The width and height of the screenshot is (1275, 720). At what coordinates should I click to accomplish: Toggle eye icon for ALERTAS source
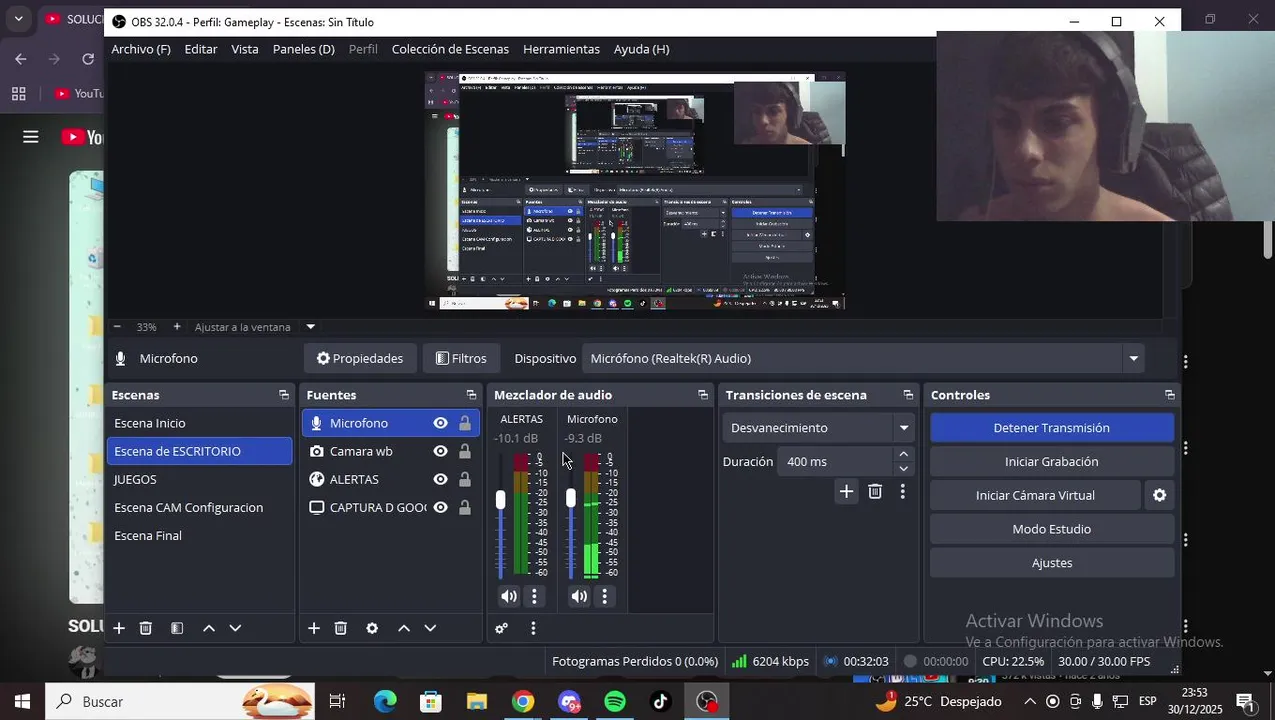click(440, 479)
